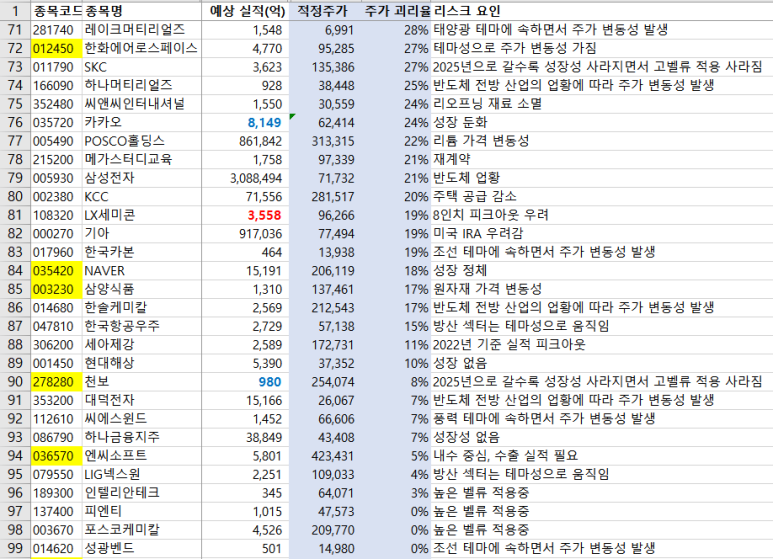Screen dimensions: 773x559
Task: Select the 카카오 name cell
Action: 142,122
